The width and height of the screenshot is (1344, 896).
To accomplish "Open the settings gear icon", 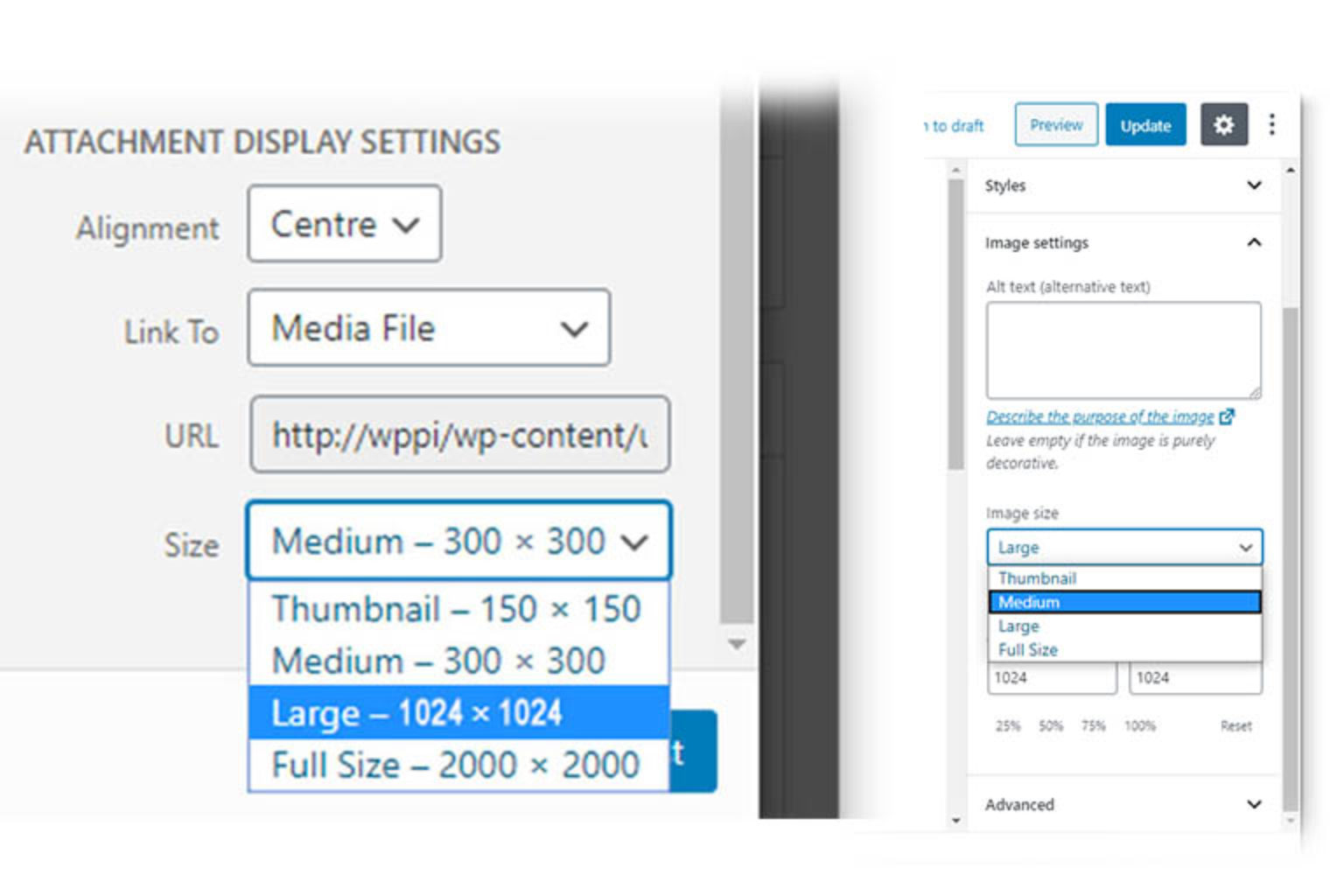I will click(x=1223, y=125).
